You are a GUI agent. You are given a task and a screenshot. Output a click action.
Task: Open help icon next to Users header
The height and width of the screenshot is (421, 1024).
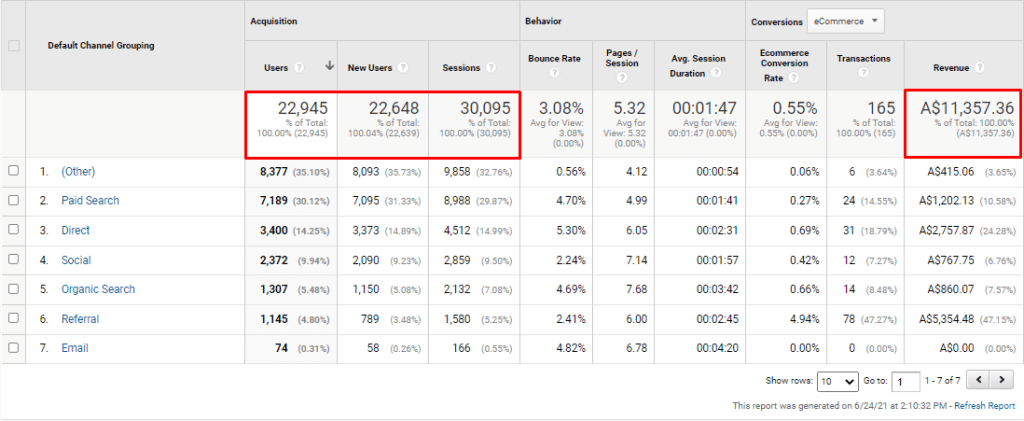click(x=299, y=67)
